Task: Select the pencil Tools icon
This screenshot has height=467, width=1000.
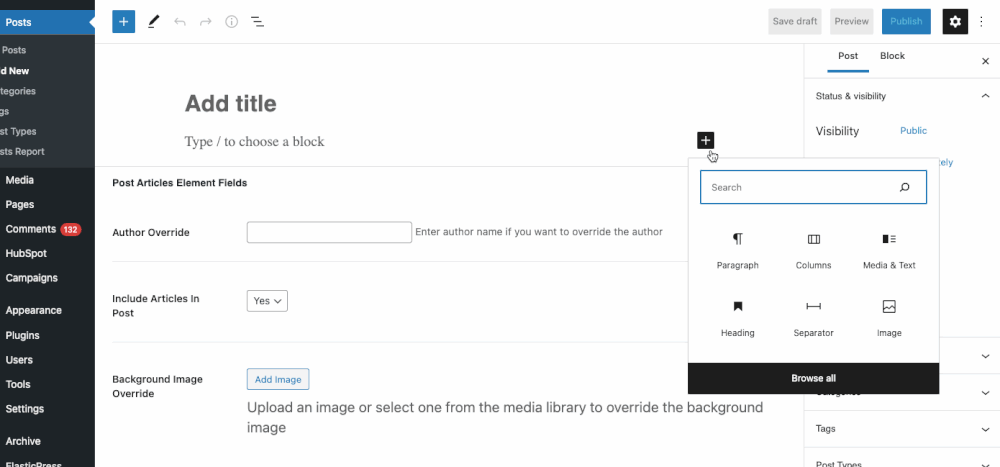Action: [x=153, y=22]
